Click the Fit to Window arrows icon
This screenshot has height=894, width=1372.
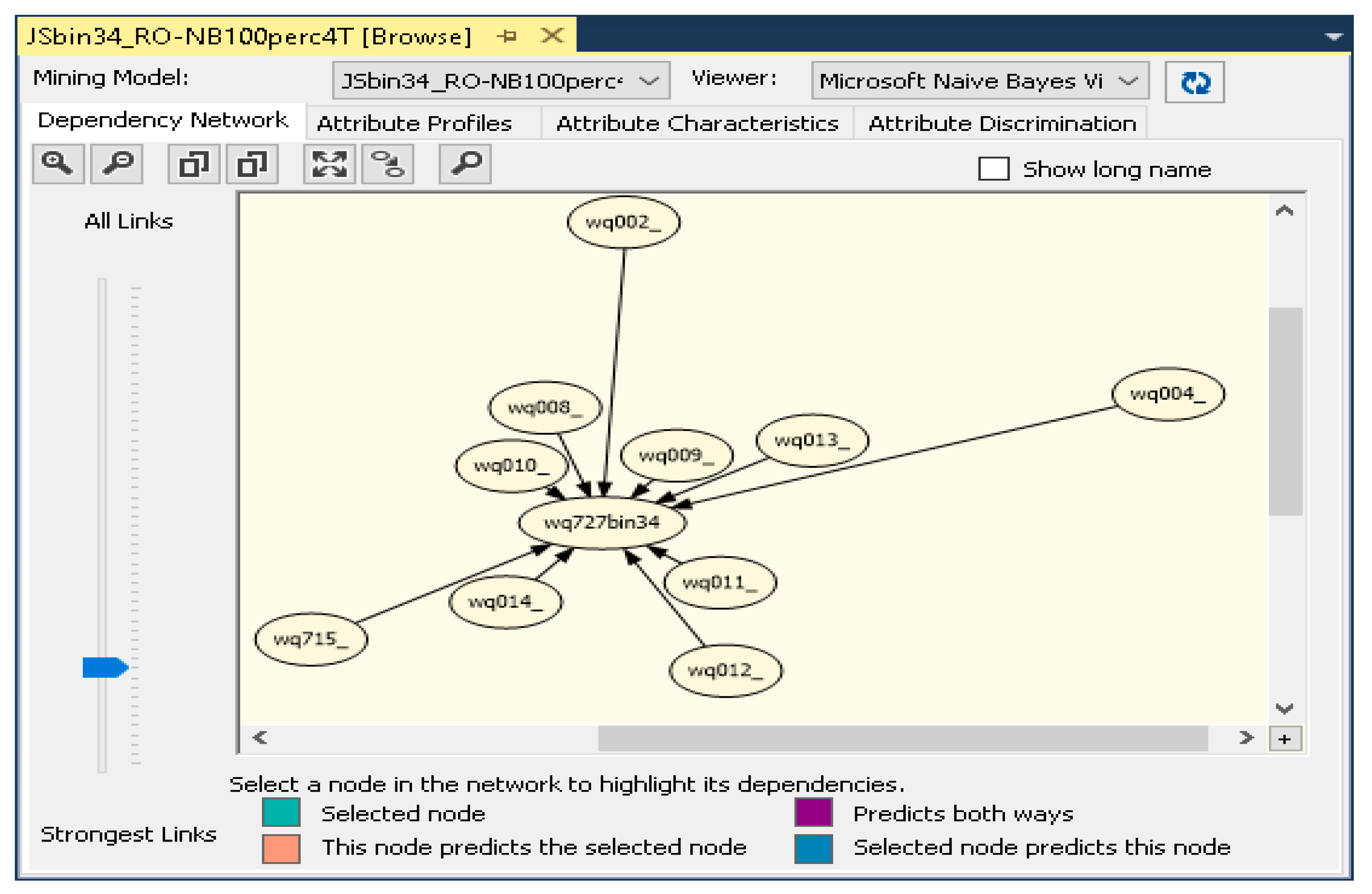(x=329, y=164)
